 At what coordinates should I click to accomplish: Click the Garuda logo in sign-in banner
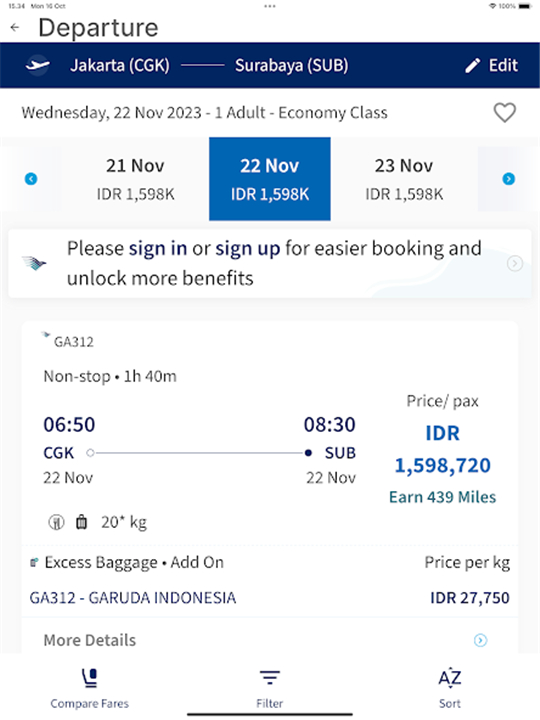[34, 263]
